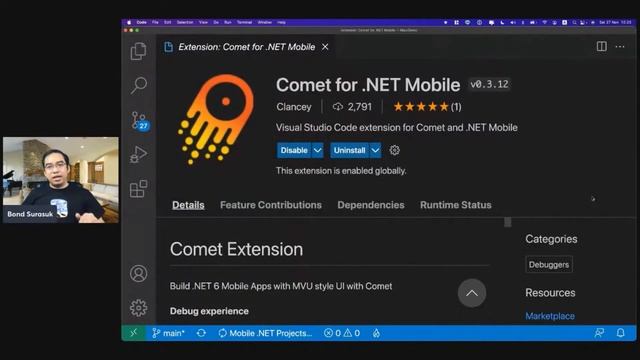Click the split editor right icon
The height and width of the screenshot is (360, 640).
pyautogui.click(x=601, y=47)
